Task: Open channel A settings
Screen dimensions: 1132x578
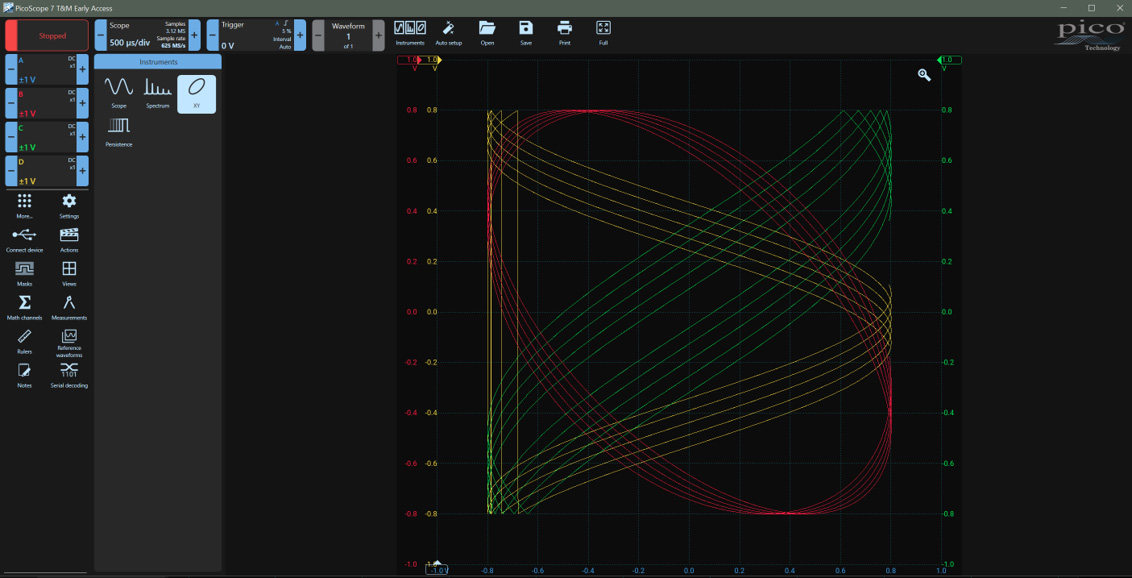Action: pos(46,70)
